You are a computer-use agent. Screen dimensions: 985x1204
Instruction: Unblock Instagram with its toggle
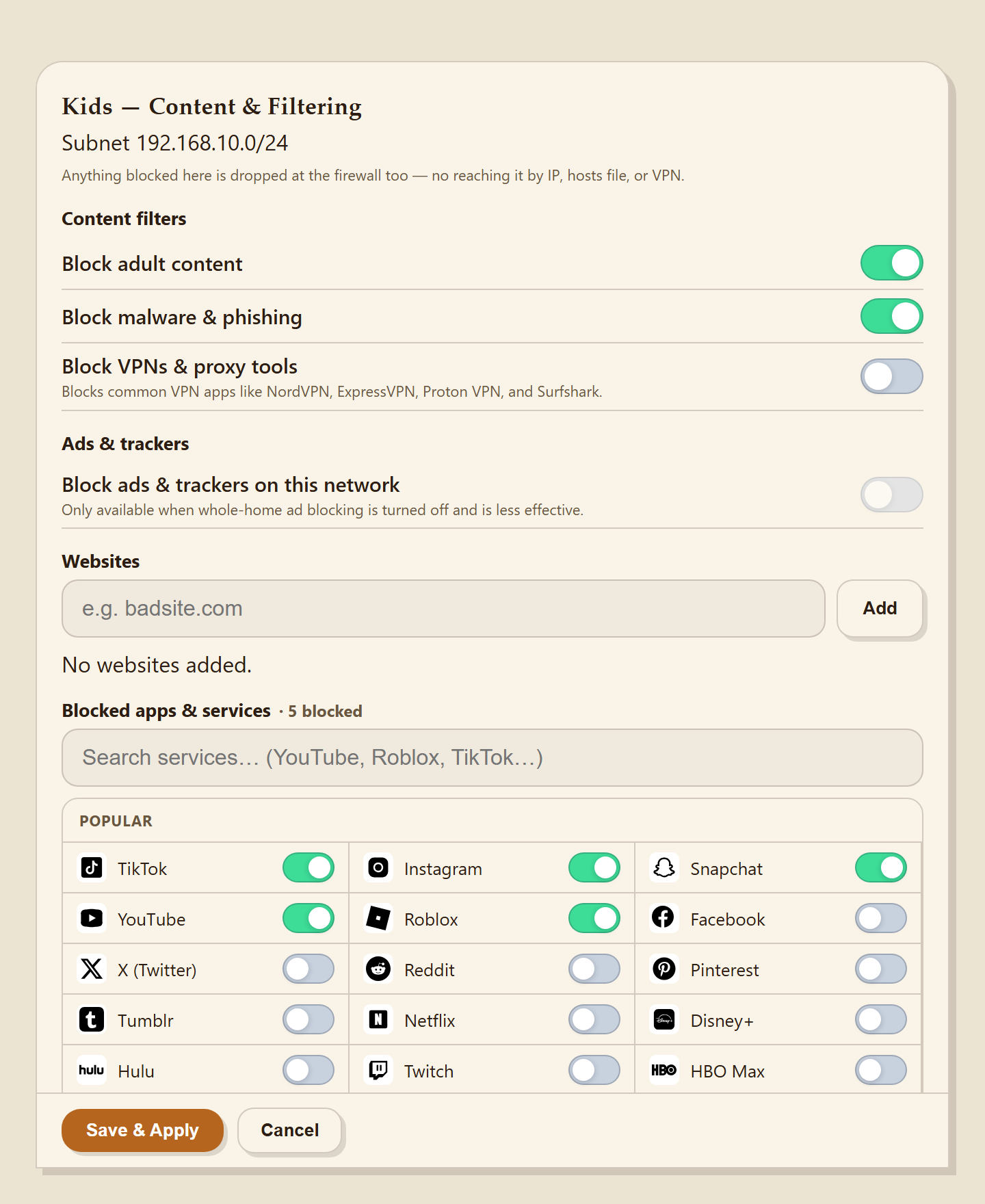pos(594,867)
